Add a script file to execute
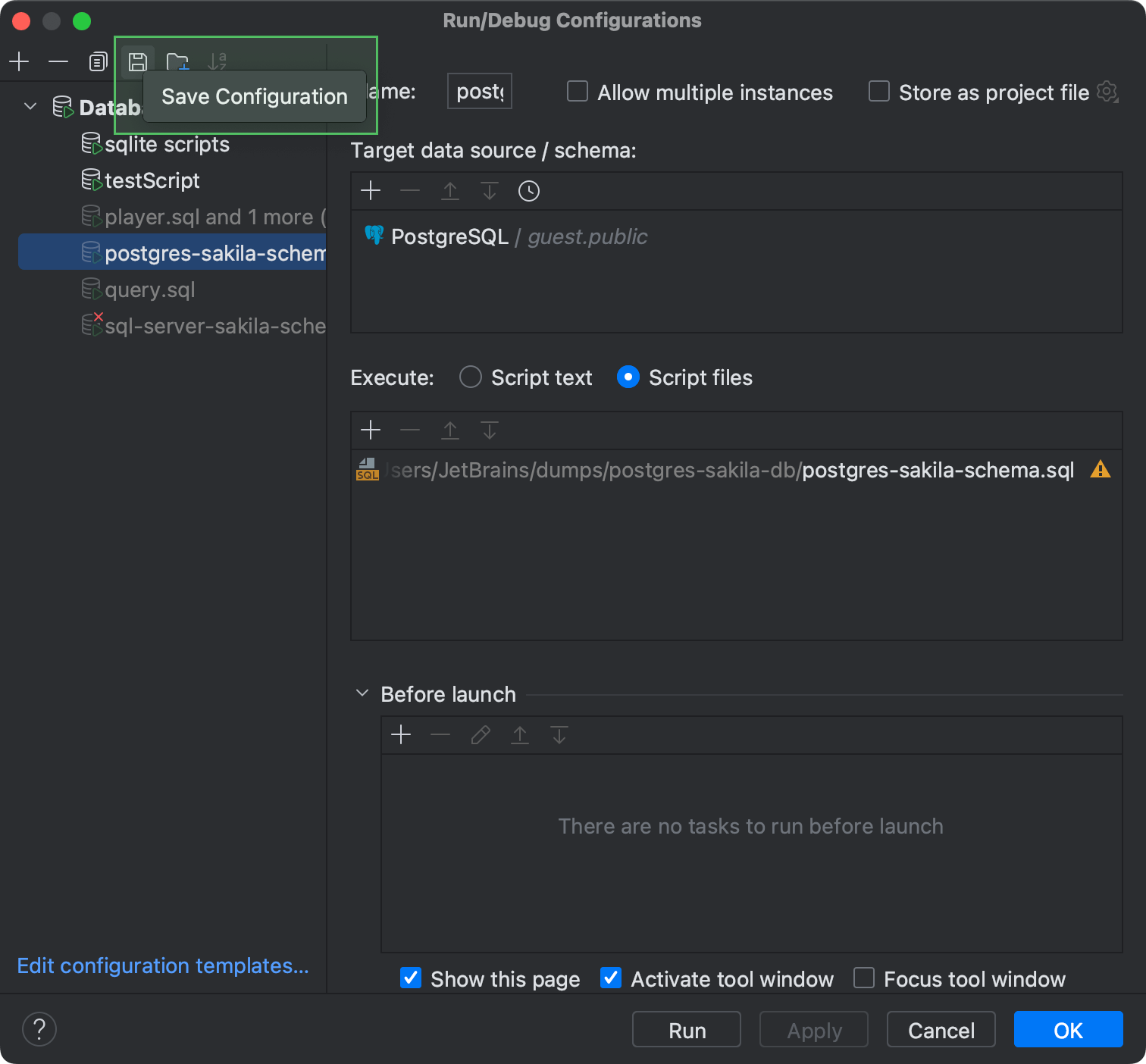Screen dimensions: 1146x1064 click(x=371, y=430)
